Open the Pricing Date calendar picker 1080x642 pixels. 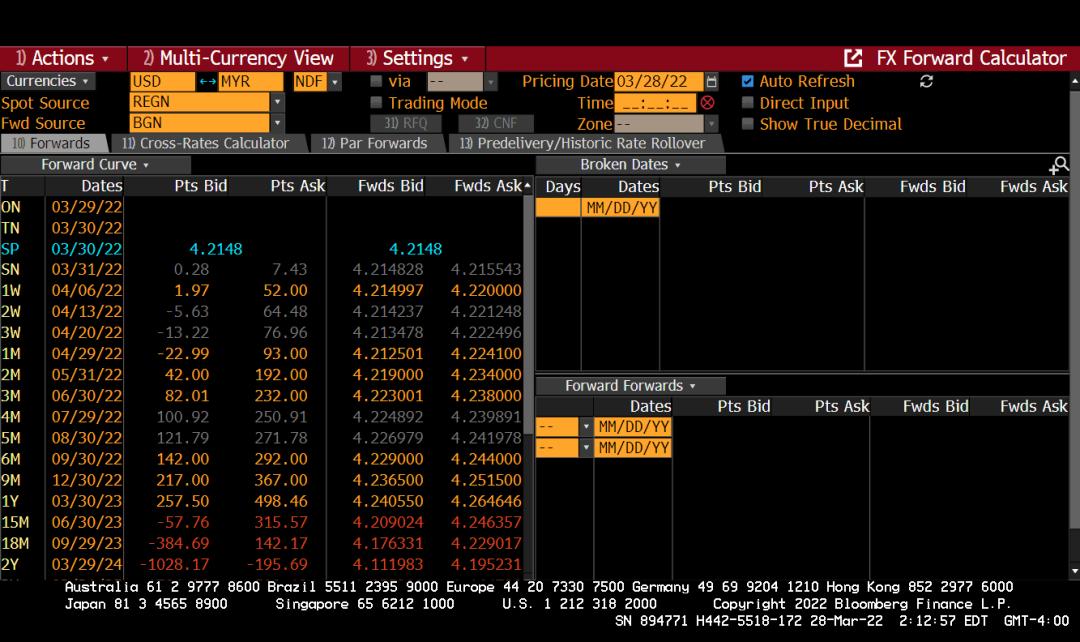click(x=711, y=82)
